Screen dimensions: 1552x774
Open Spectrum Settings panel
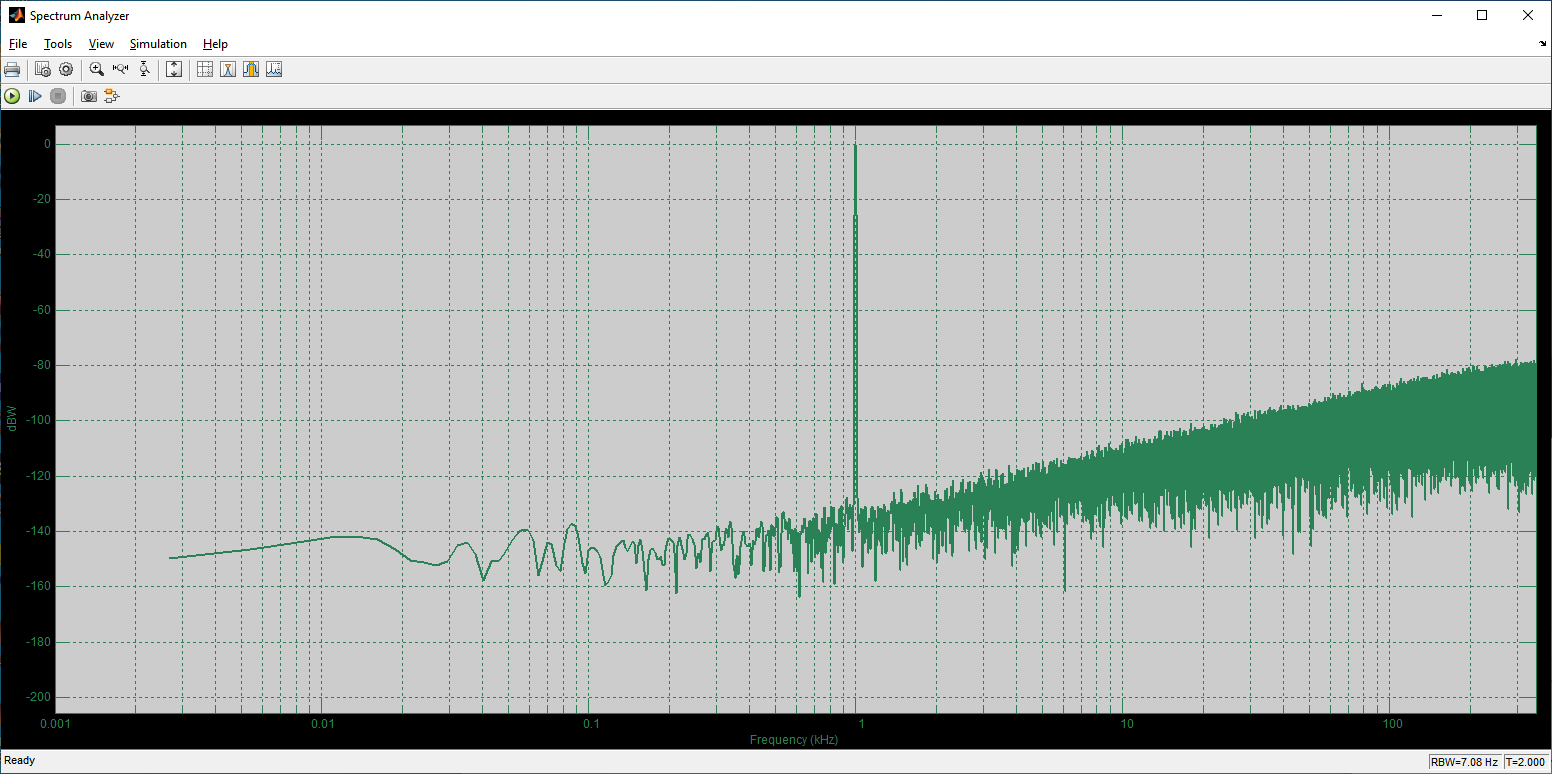pos(43,69)
